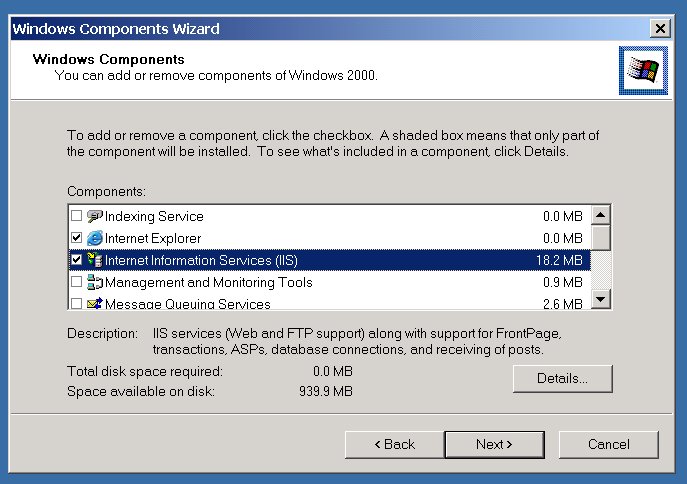
Task: Uncheck the Internet Explorer checkbox
Action: click(x=76, y=237)
